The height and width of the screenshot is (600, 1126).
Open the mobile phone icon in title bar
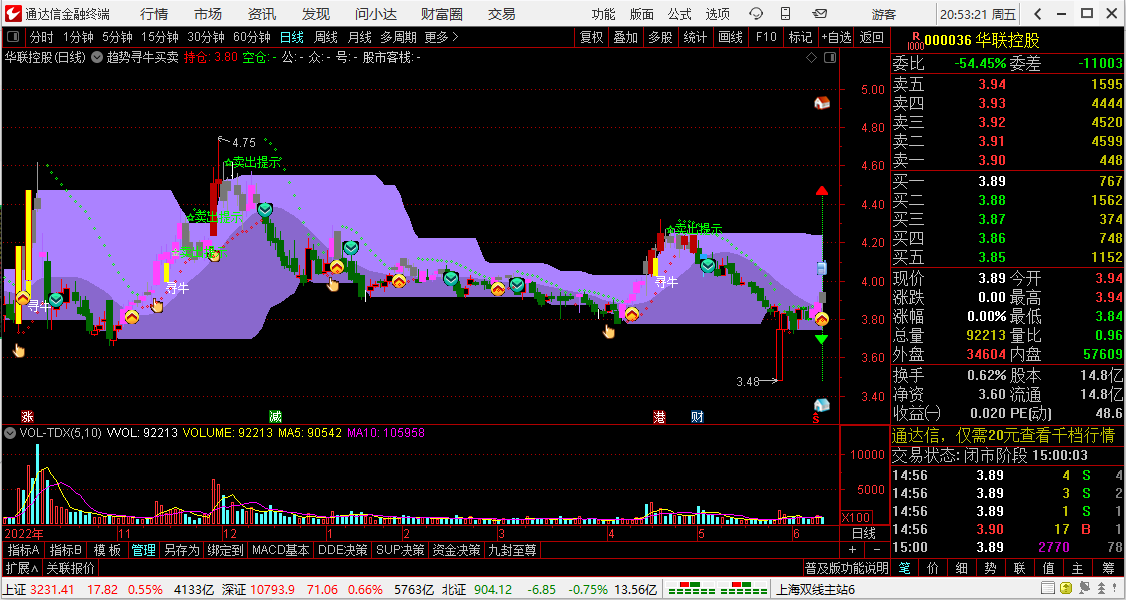[x=786, y=14]
